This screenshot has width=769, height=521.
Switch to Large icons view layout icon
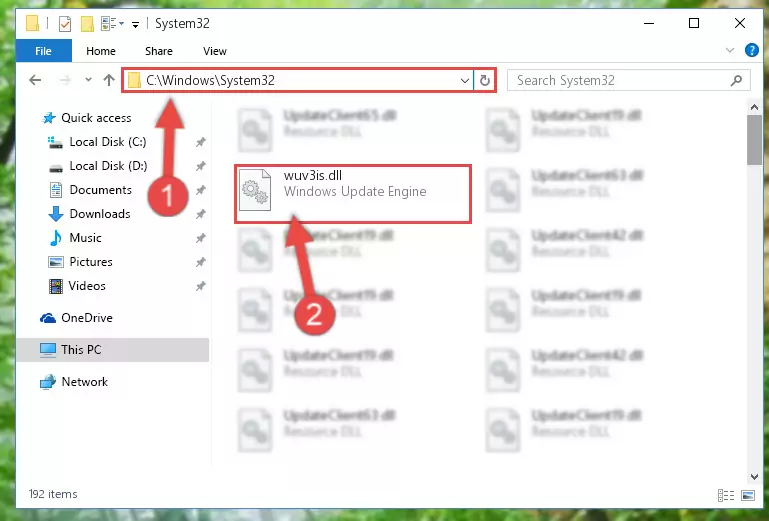(x=748, y=495)
